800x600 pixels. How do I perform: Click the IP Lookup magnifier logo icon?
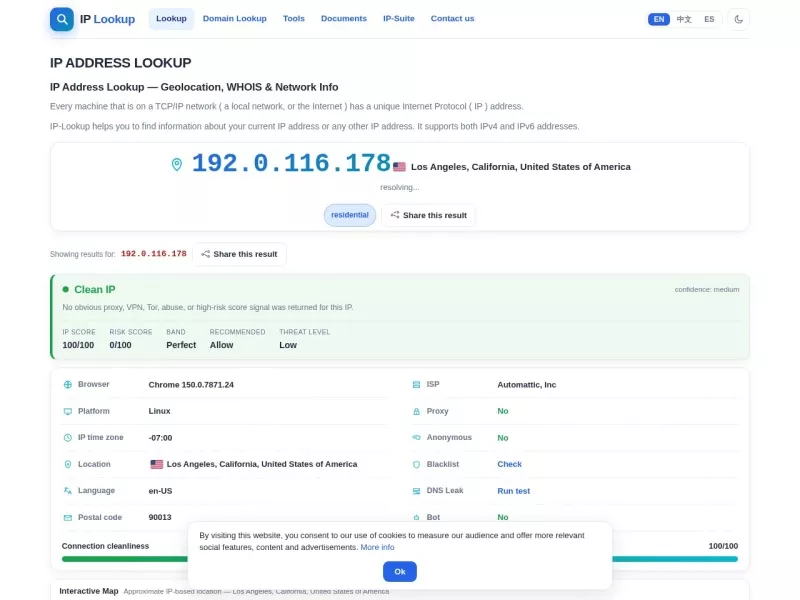click(x=62, y=19)
